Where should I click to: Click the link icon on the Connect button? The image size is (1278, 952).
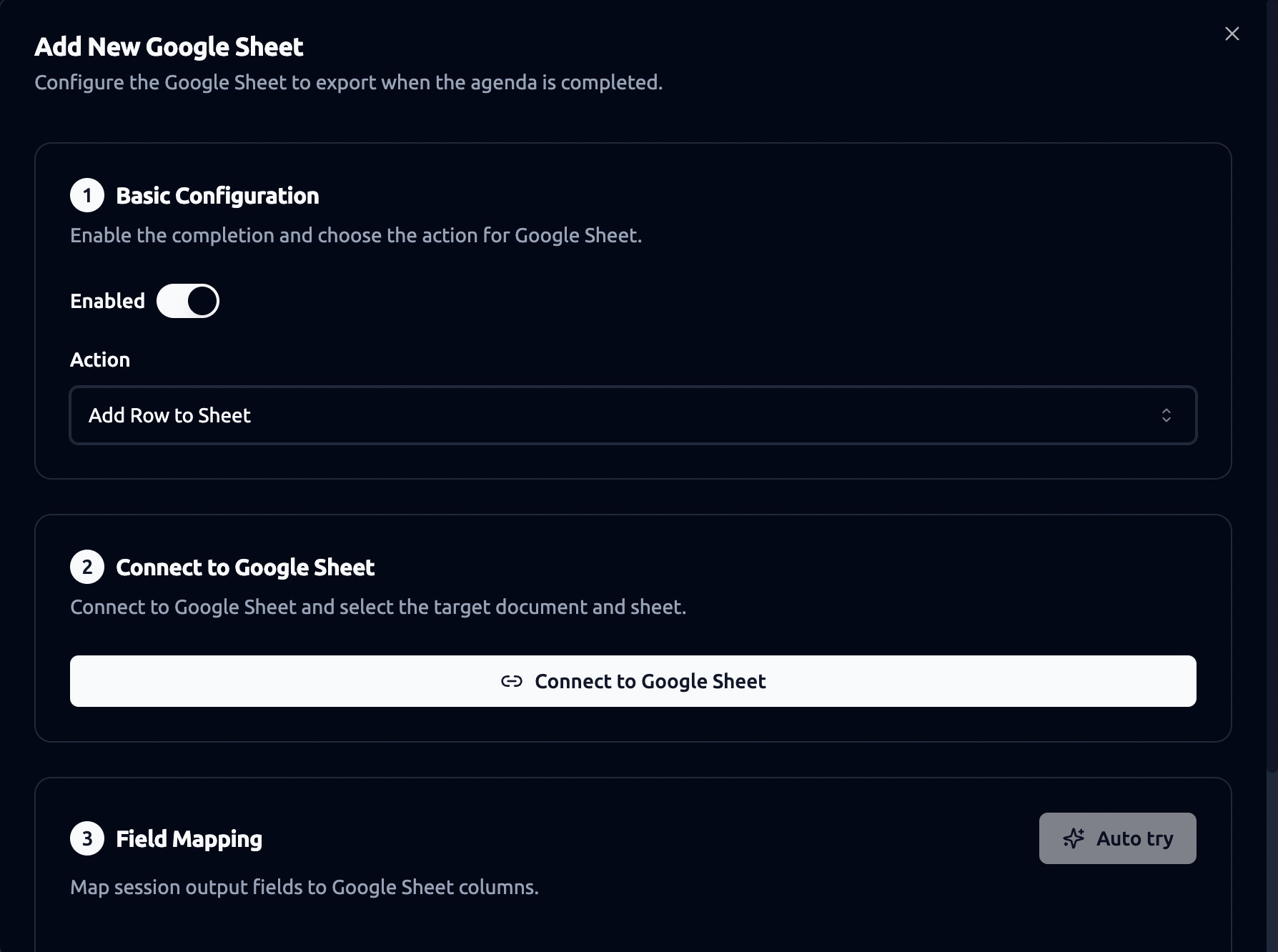pyautogui.click(x=512, y=681)
